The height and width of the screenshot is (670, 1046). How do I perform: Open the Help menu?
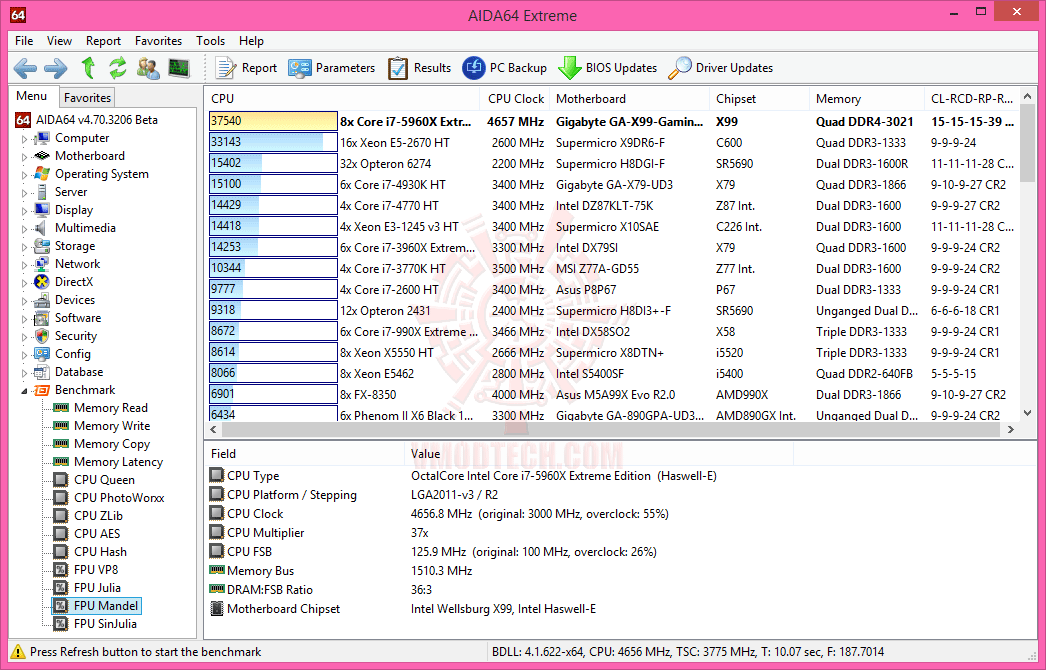[x=251, y=41]
